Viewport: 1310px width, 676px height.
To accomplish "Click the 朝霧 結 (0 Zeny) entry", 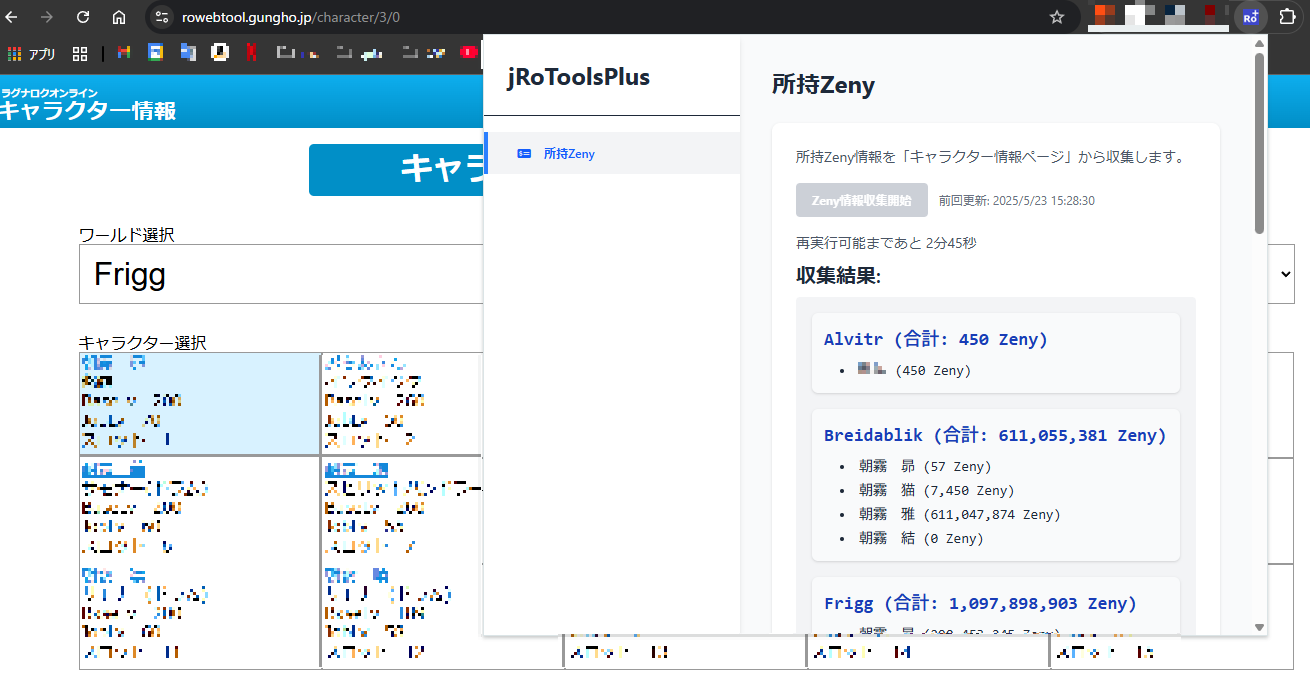I will point(920,538).
